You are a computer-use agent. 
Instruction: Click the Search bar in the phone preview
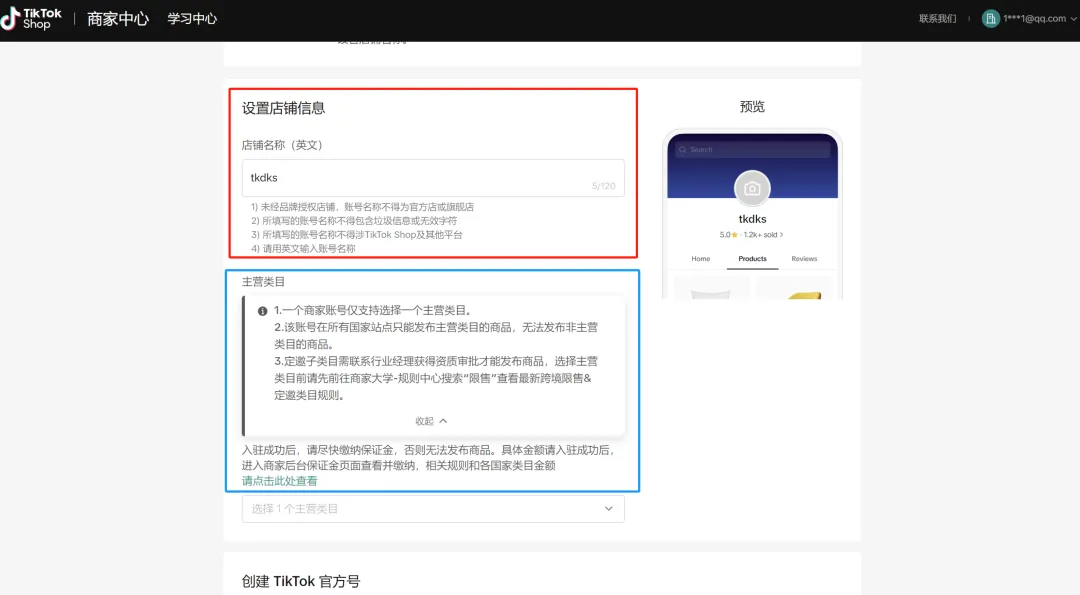[754, 149]
